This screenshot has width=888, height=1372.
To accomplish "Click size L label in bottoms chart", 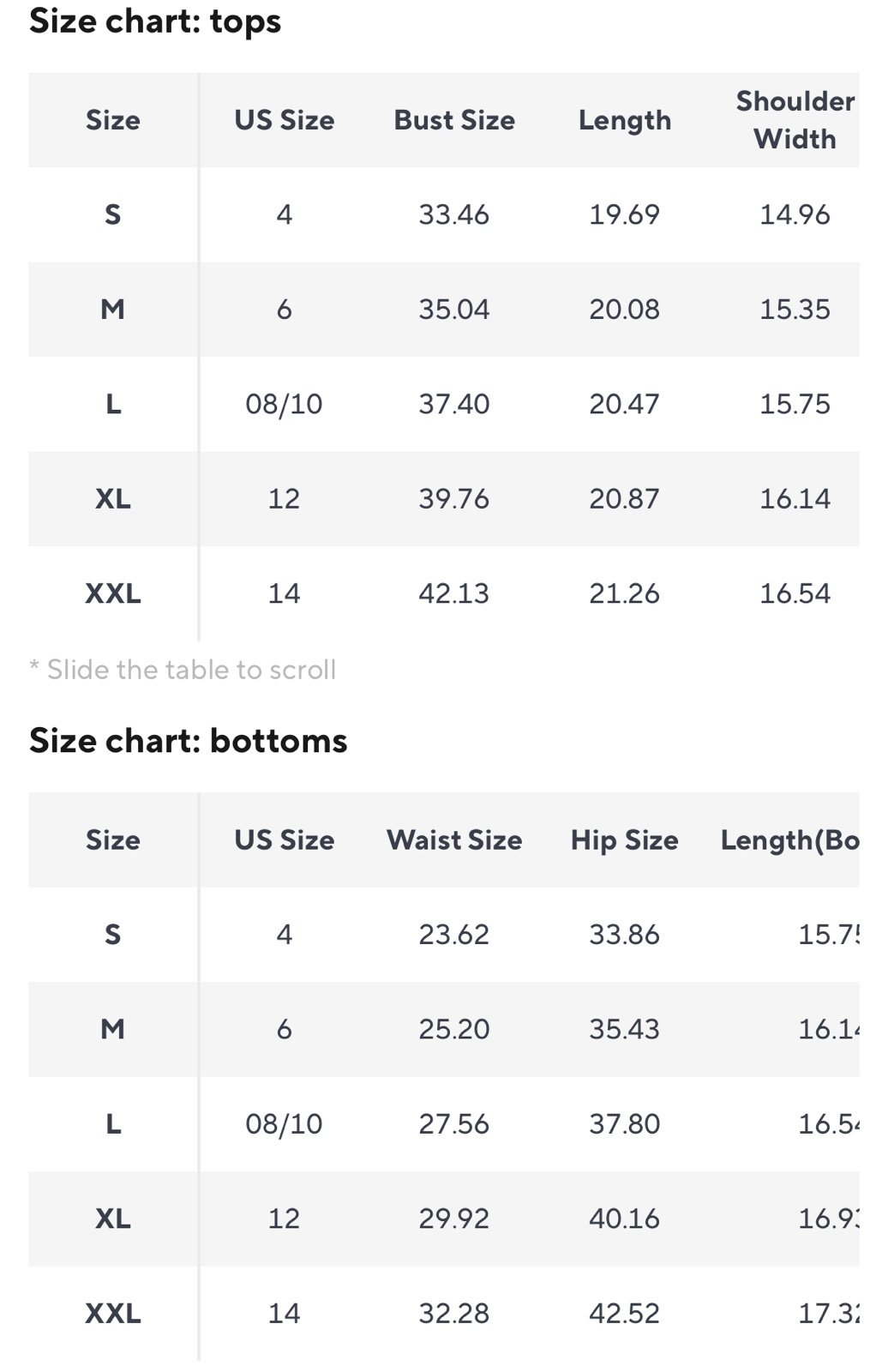I will (113, 1124).
